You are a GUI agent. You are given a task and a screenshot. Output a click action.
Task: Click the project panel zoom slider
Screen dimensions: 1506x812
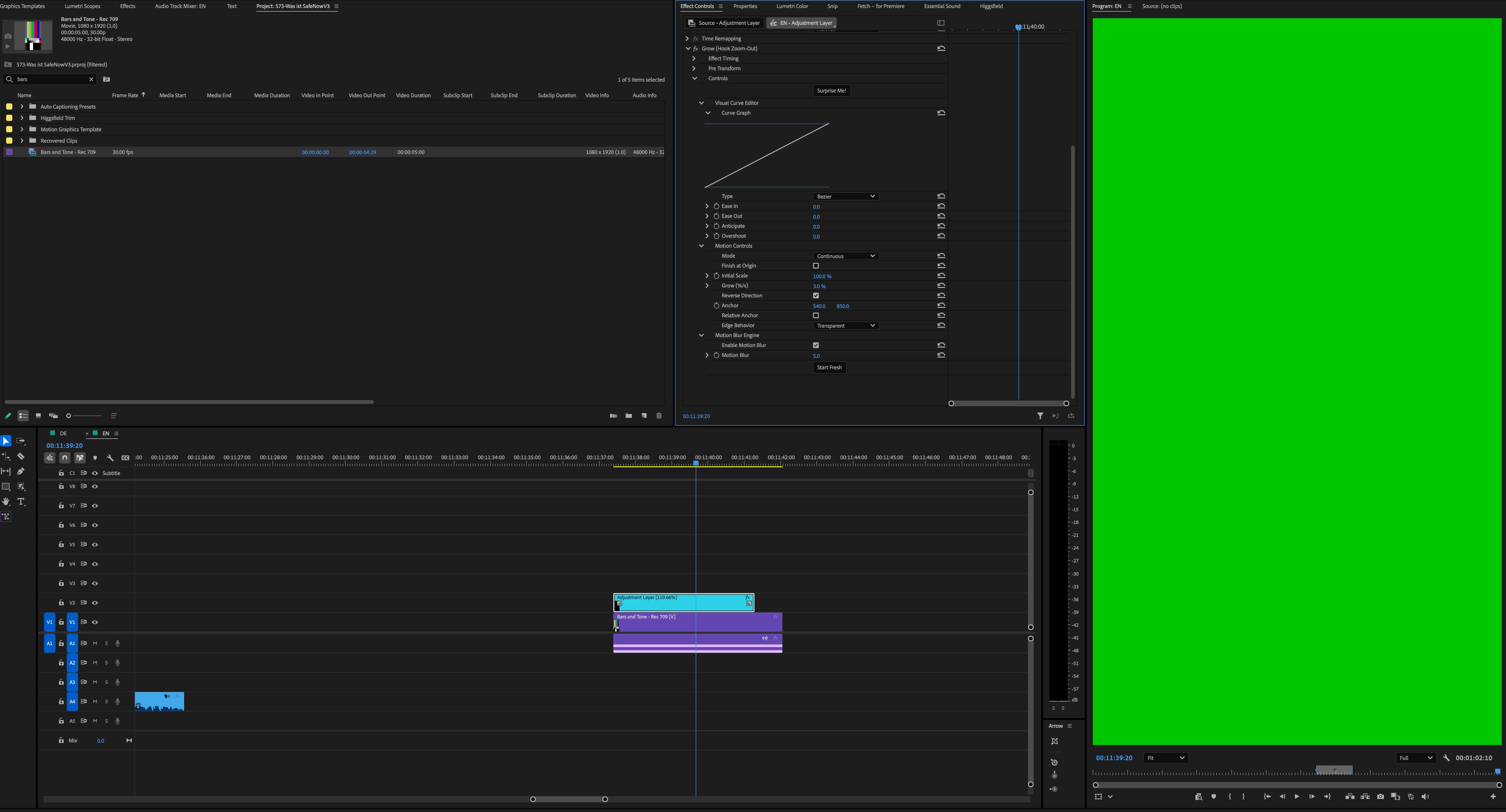pyautogui.click(x=84, y=416)
